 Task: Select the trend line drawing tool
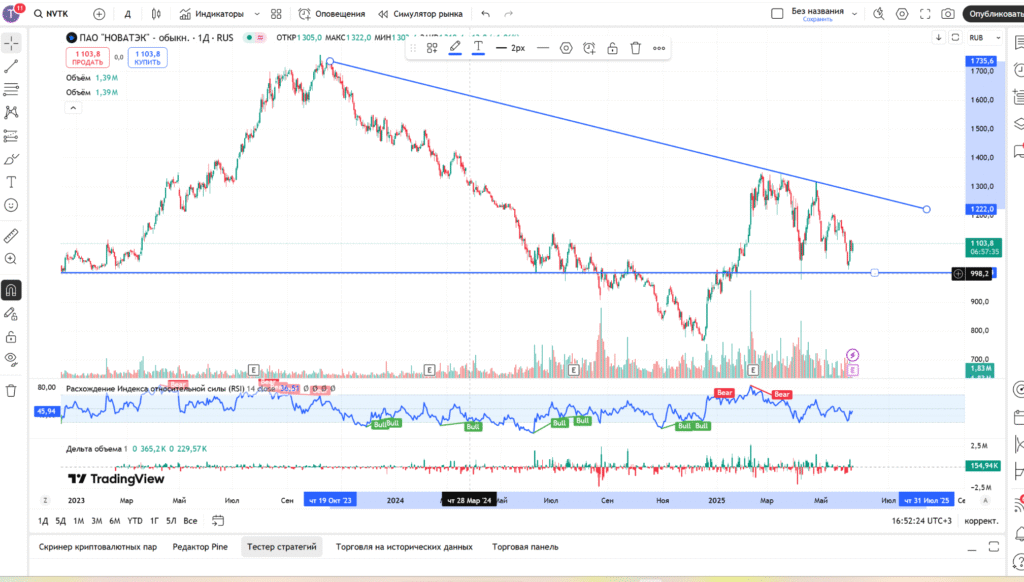click(x=11, y=67)
